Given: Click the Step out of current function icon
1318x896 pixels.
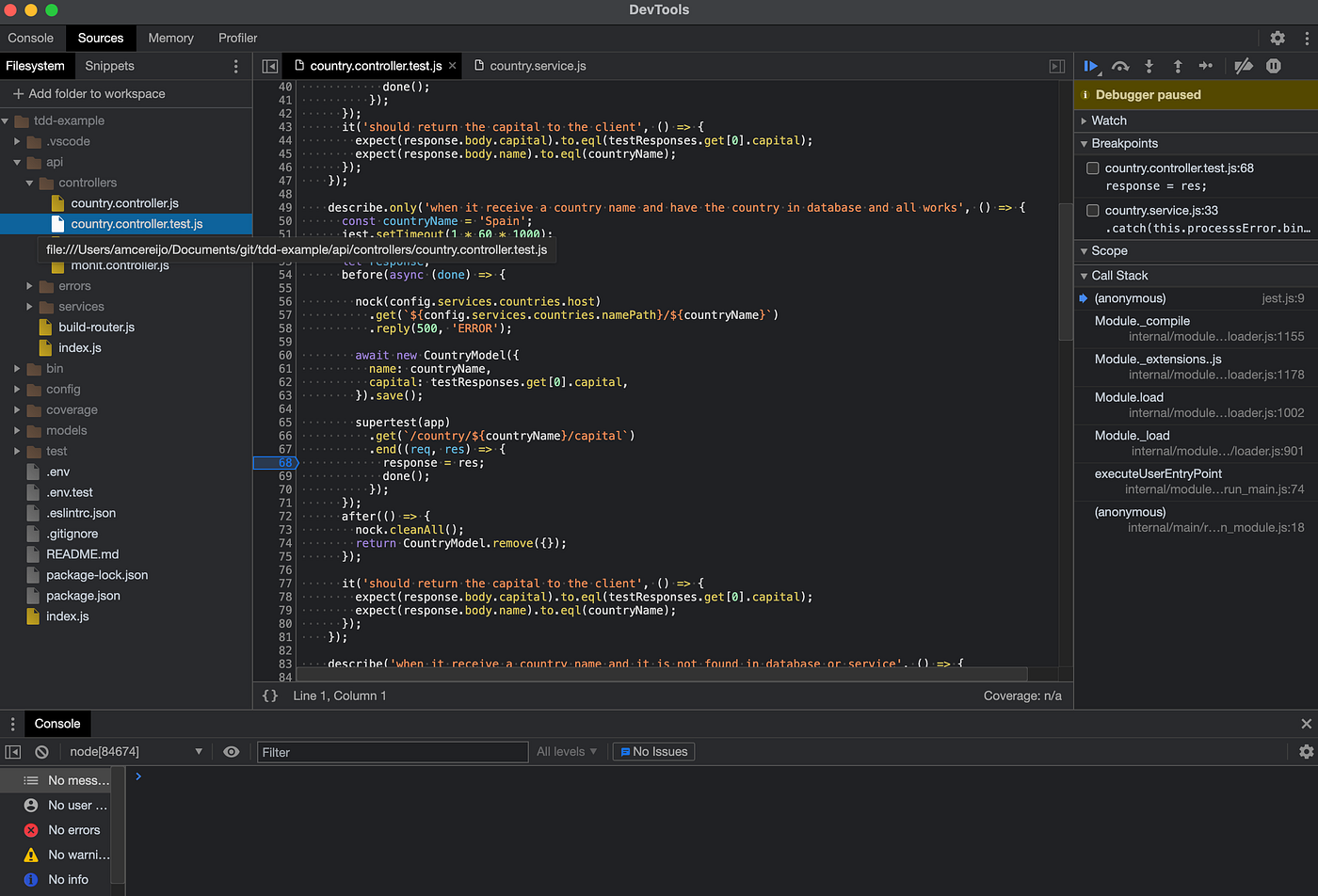Looking at the screenshot, I should [1177, 66].
